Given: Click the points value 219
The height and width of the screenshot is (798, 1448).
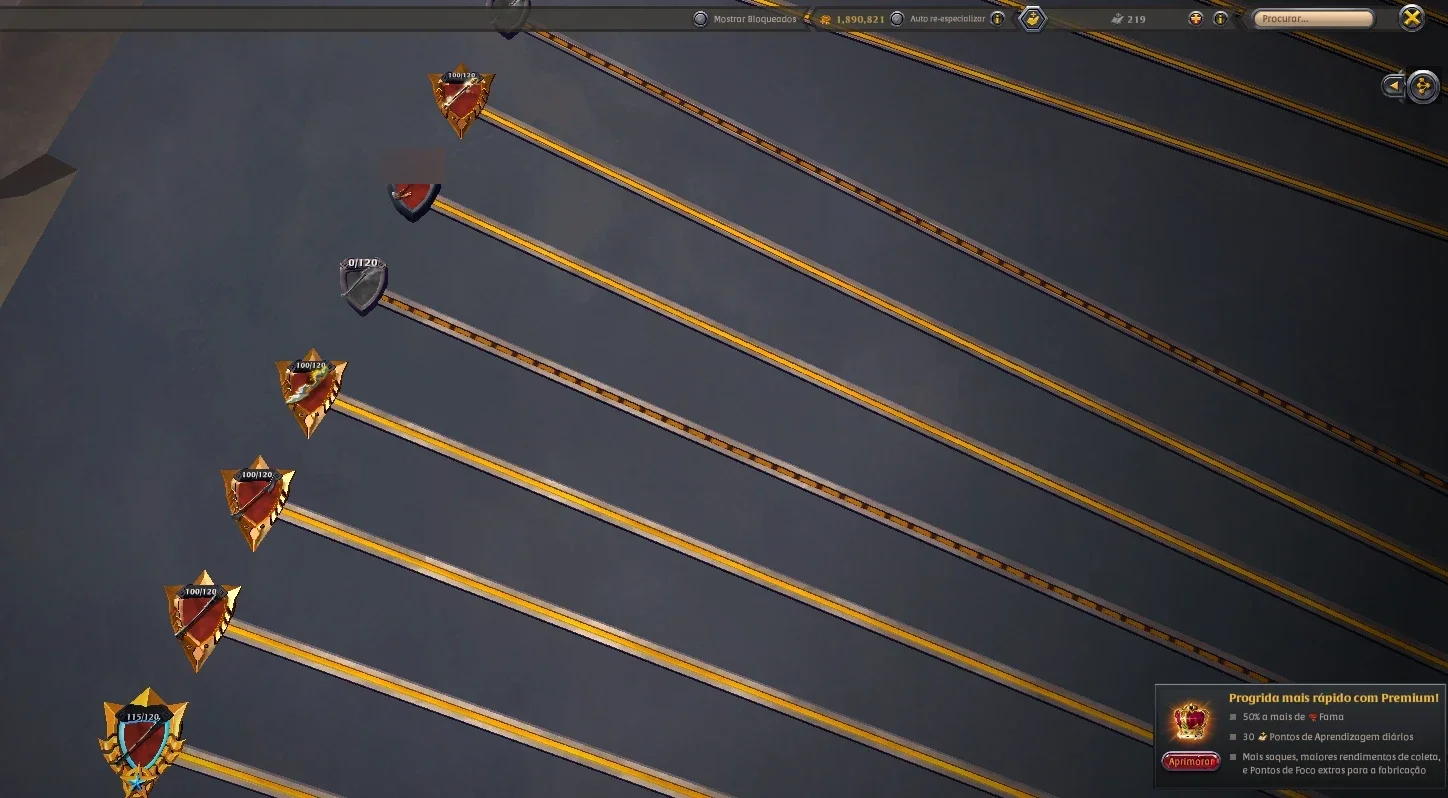Looking at the screenshot, I should [x=1136, y=19].
